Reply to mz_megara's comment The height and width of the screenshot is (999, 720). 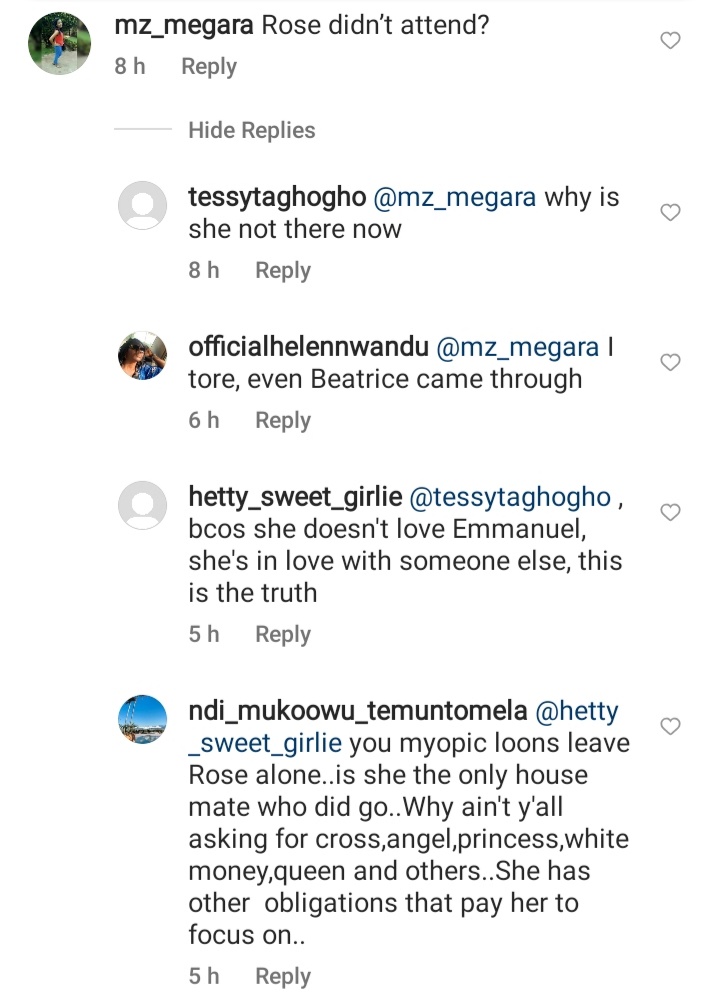[x=209, y=67]
